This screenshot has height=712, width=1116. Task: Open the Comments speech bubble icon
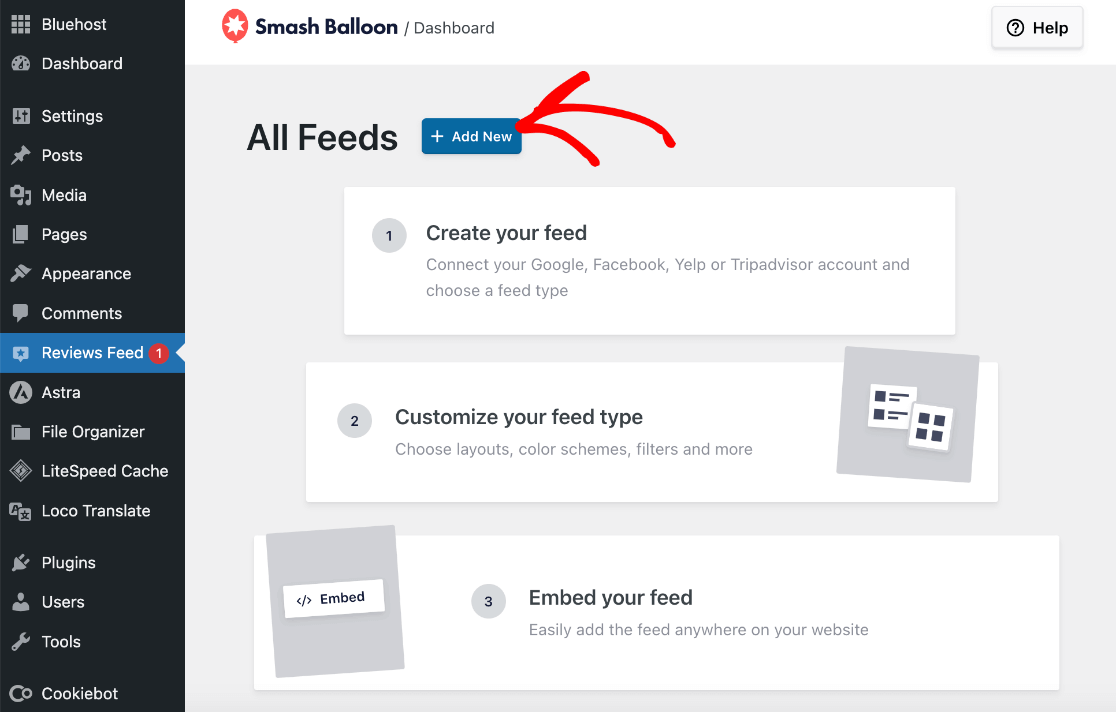20,313
